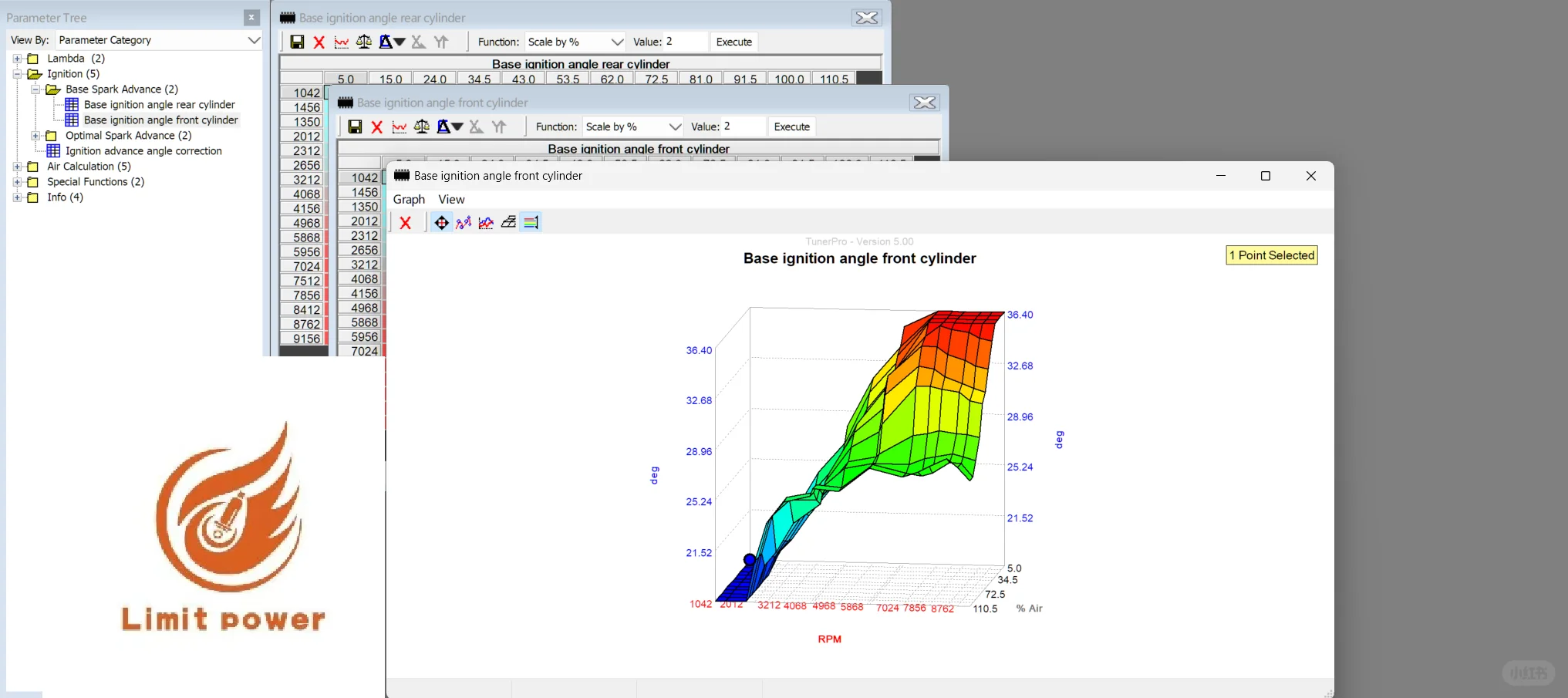Viewport: 1568px width, 698px height.
Task: Expand the Air Calculation category
Action: click(17, 167)
